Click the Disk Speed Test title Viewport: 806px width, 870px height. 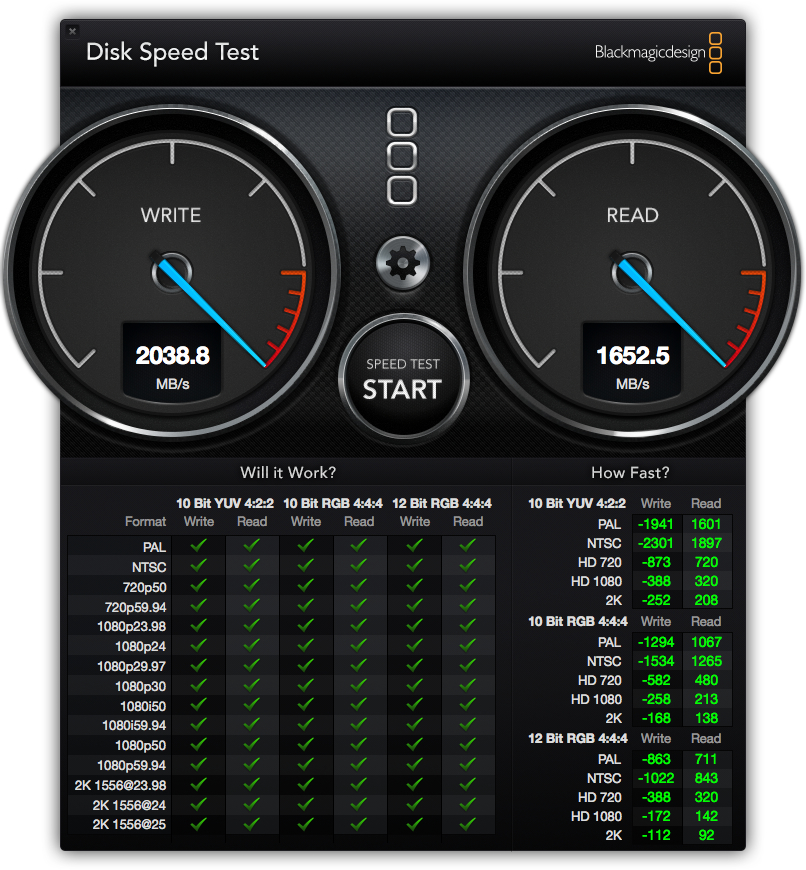tap(172, 52)
